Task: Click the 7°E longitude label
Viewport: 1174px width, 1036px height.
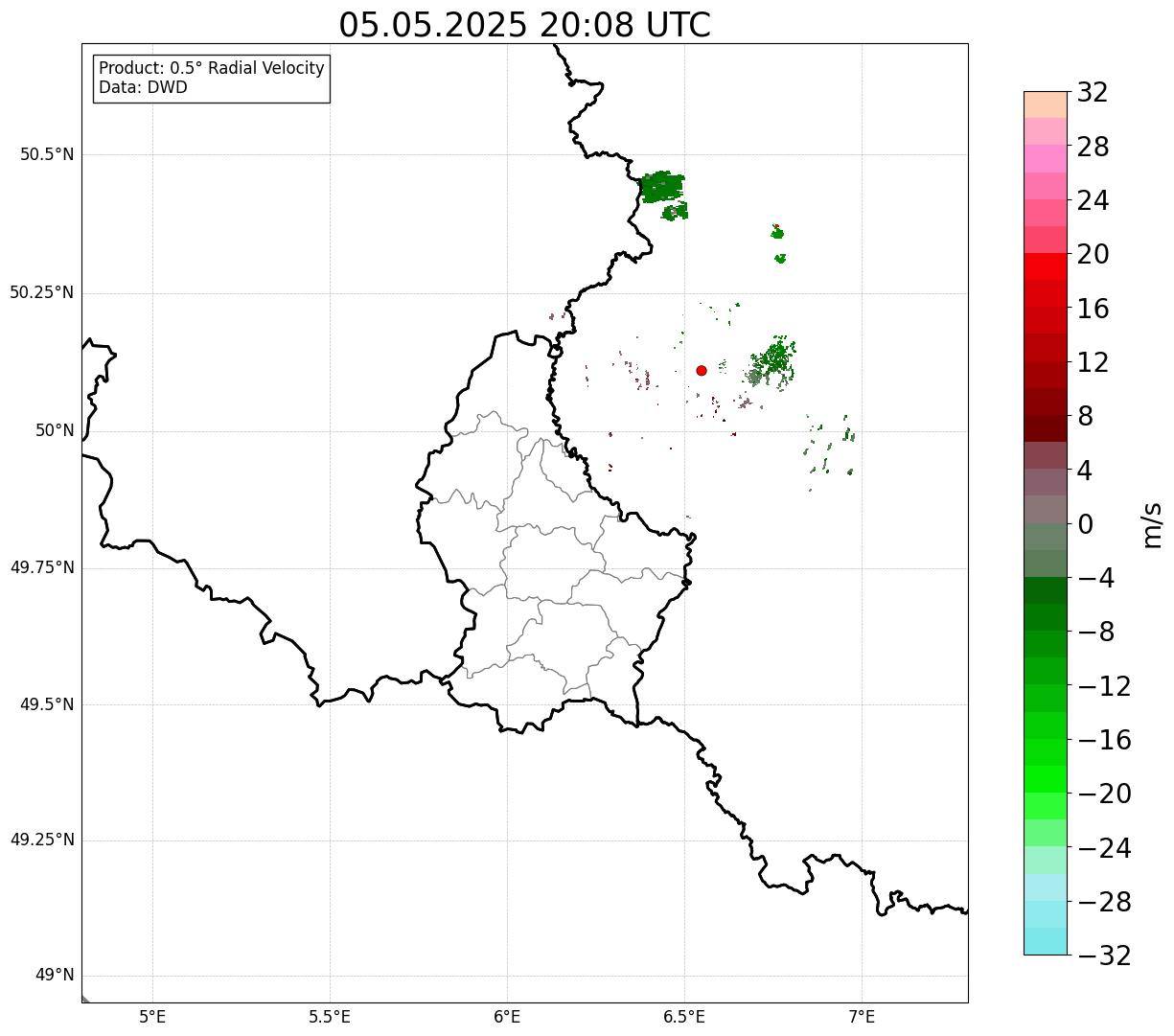Action: pos(862,1017)
